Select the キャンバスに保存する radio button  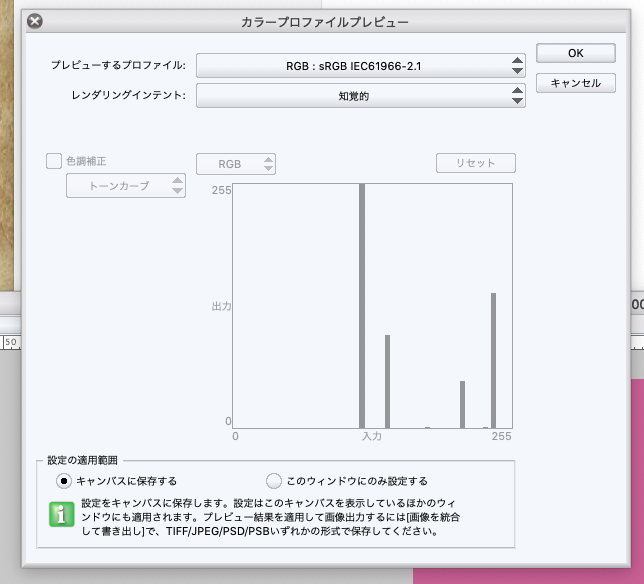click(x=64, y=481)
